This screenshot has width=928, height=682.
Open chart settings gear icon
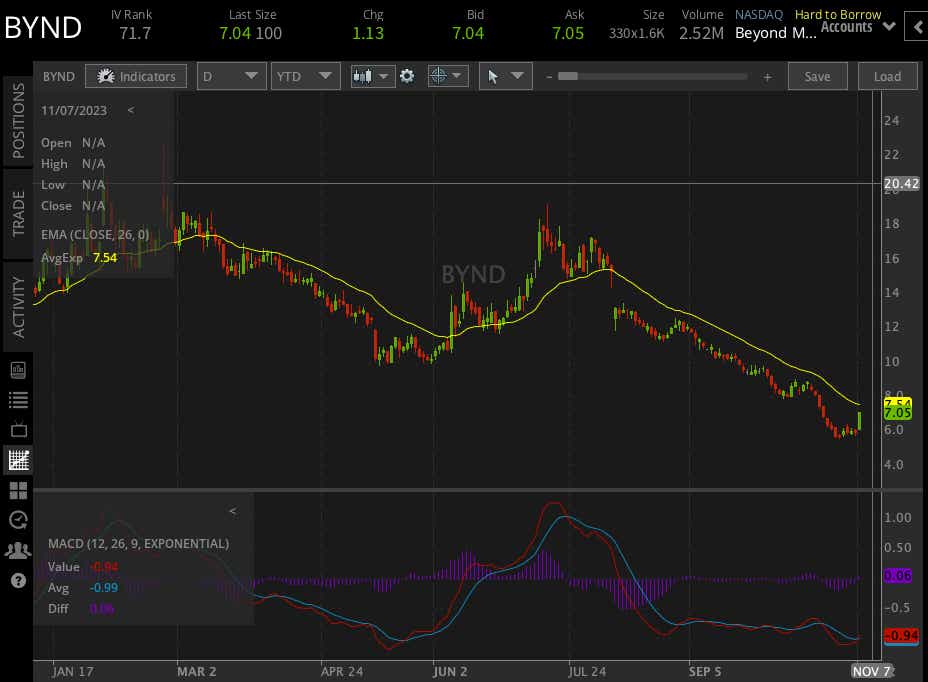point(407,76)
